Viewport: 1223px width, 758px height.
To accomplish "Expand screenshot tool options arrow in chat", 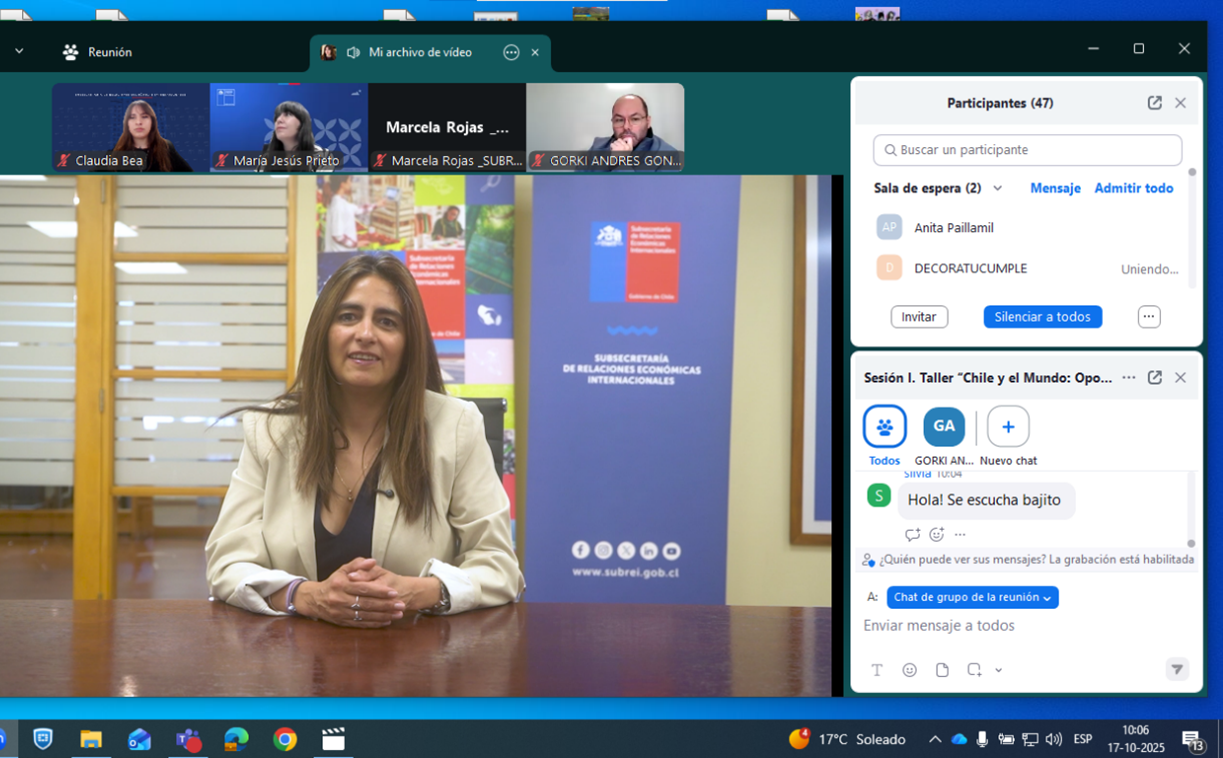I will tap(998, 670).
